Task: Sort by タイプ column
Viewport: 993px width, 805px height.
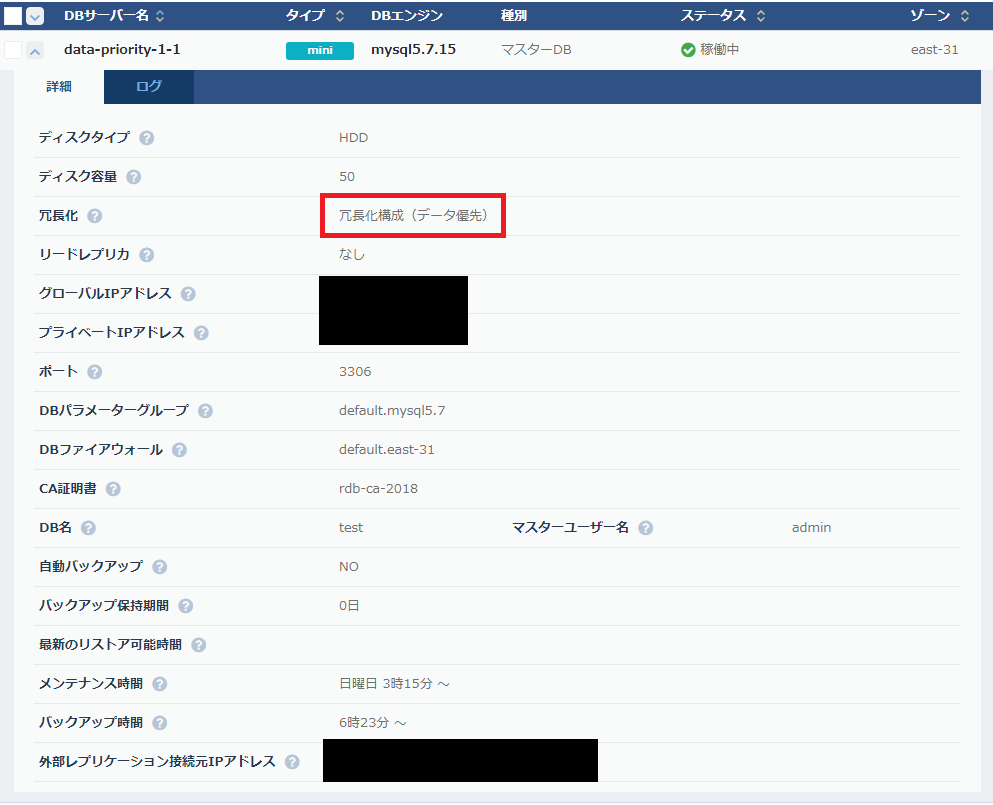Action: tap(339, 16)
